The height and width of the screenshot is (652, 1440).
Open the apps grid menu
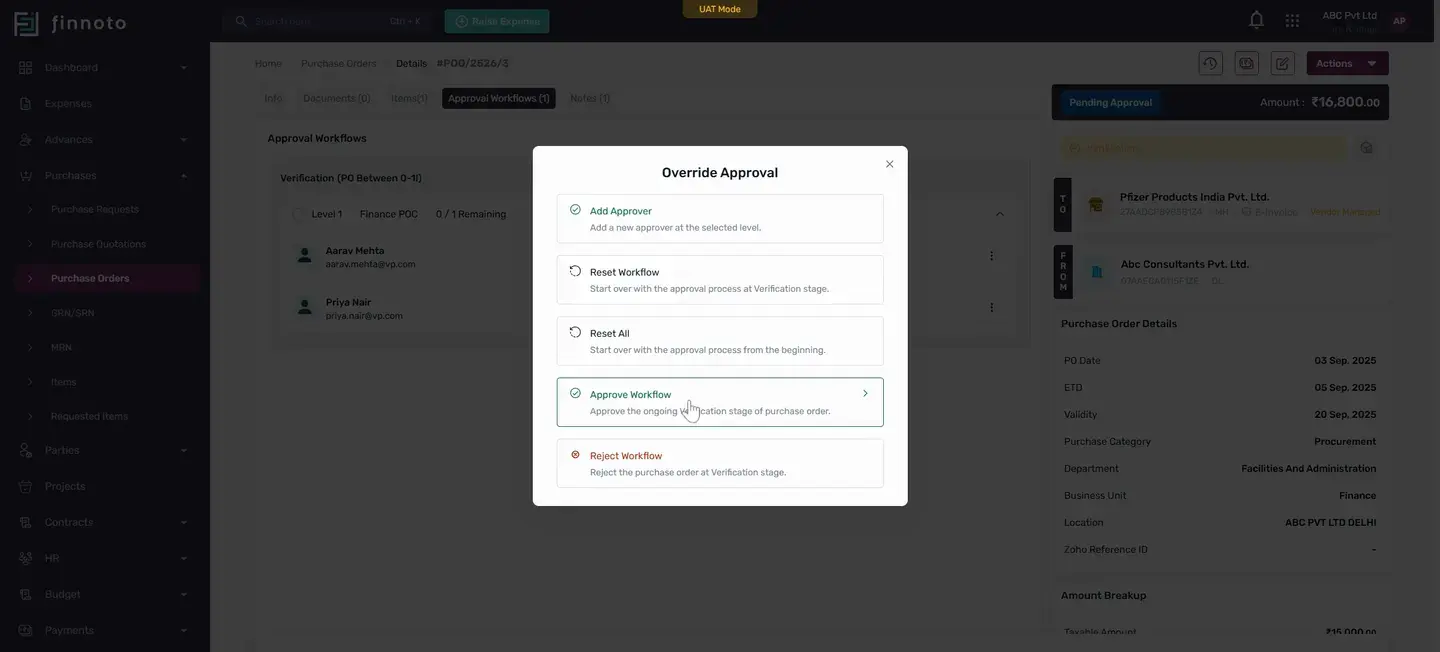[x=1292, y=20]
